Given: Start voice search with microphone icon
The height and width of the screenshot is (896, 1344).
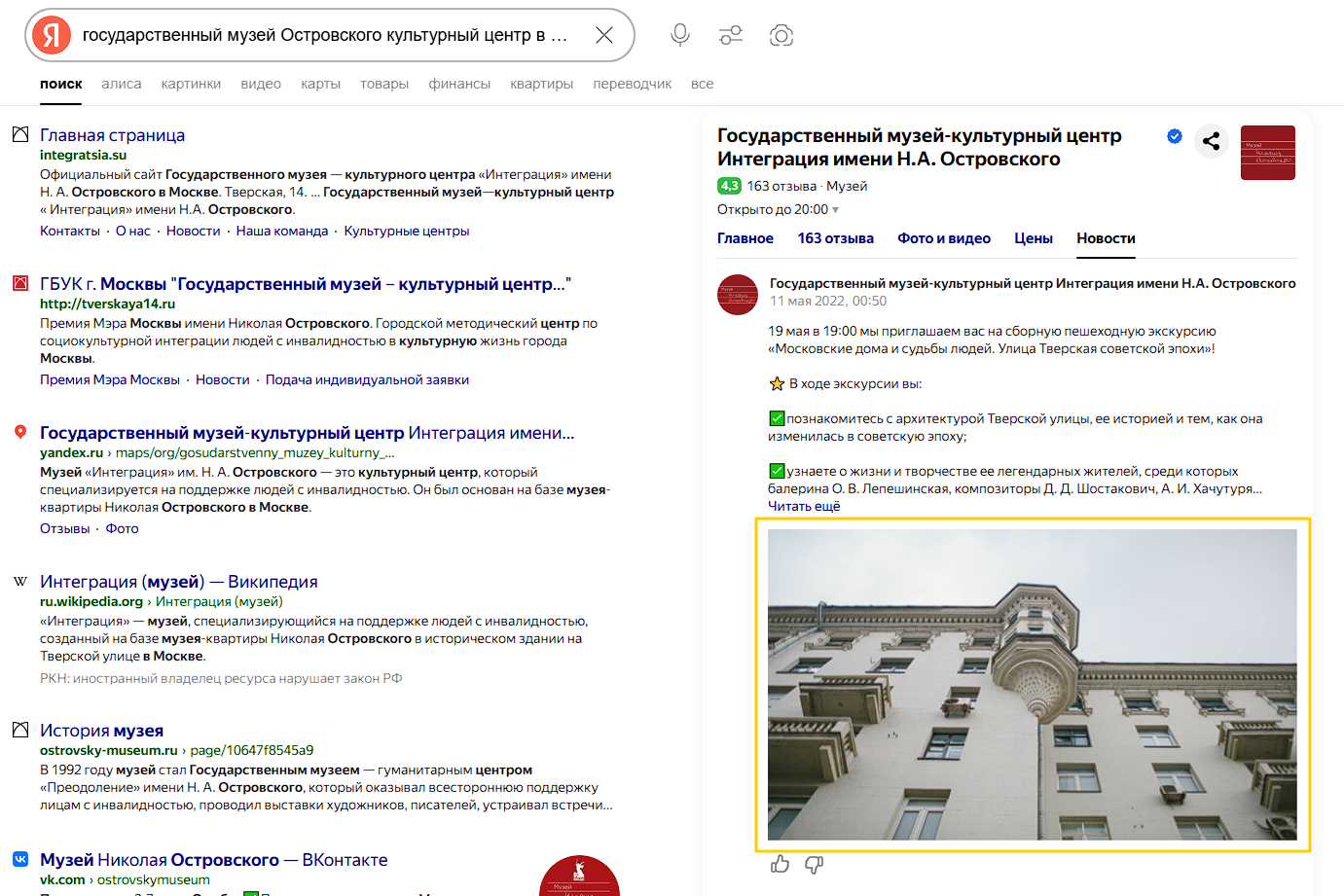Looking at the screenshot, I should (680, 35).
